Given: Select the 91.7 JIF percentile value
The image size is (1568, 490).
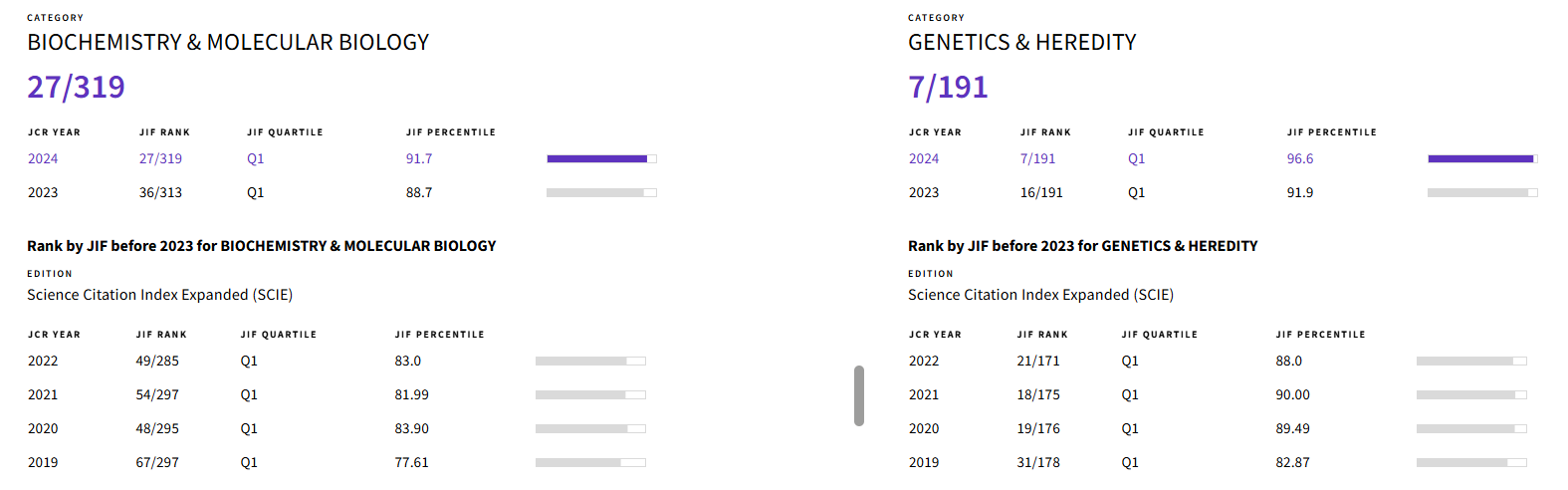Looking at the screenshot, I should pyautogui.click(x=419, y=159).
